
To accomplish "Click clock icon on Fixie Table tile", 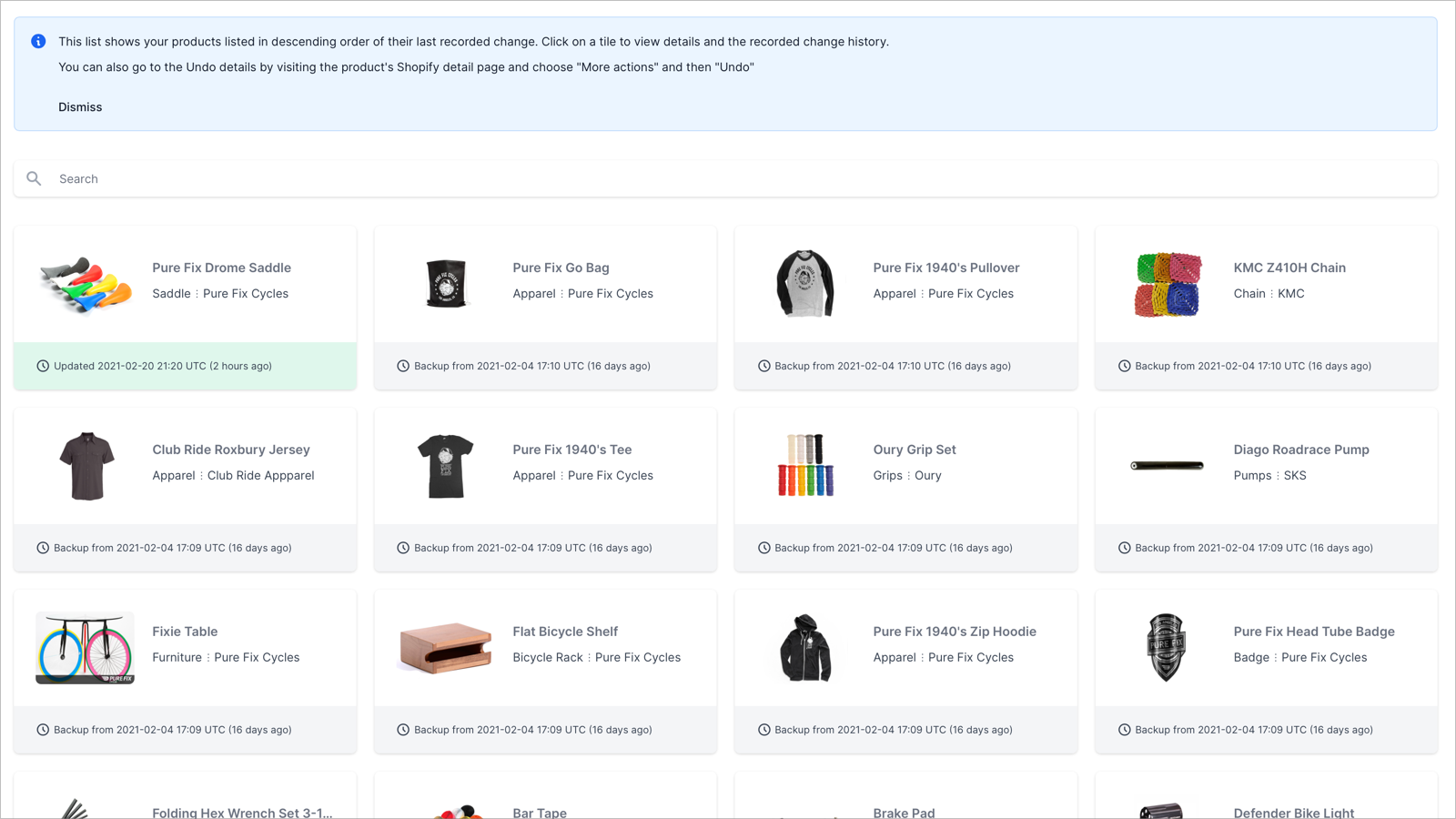I will pos(43,730).
